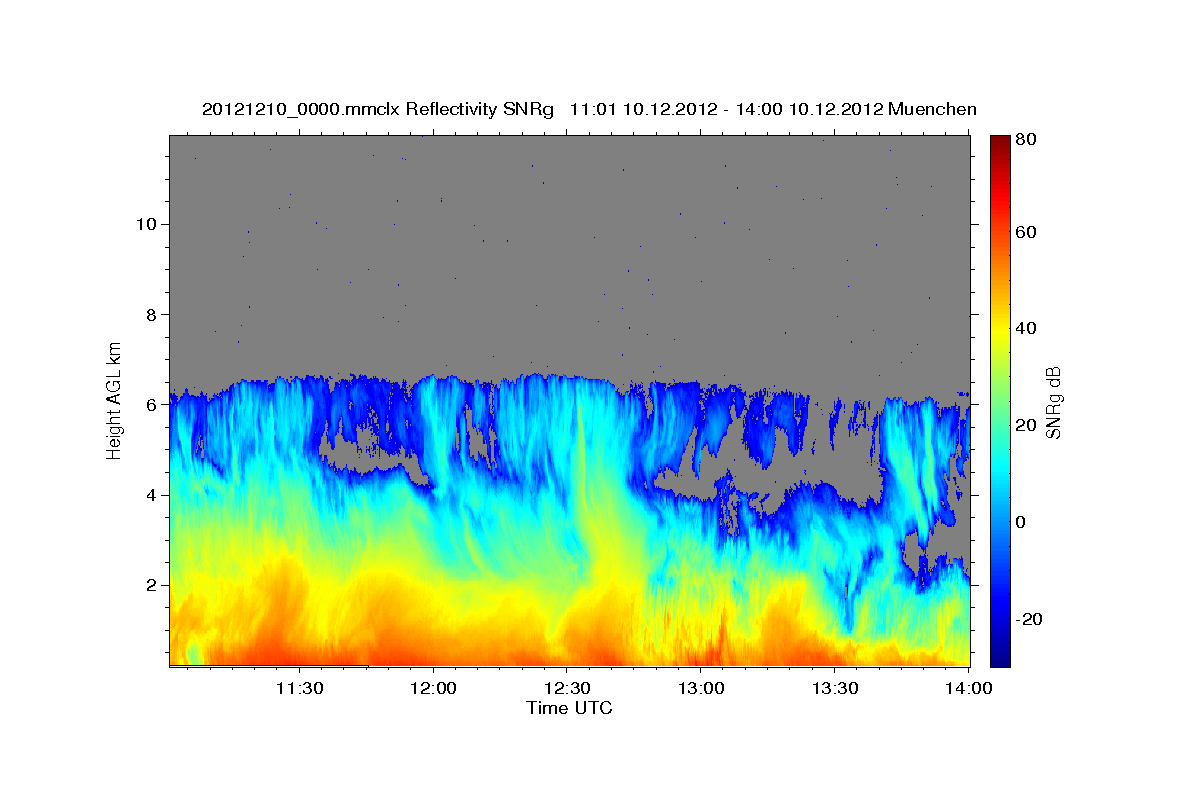
Task: Click the 12:30 time tick label
Action: coord(568,688)
